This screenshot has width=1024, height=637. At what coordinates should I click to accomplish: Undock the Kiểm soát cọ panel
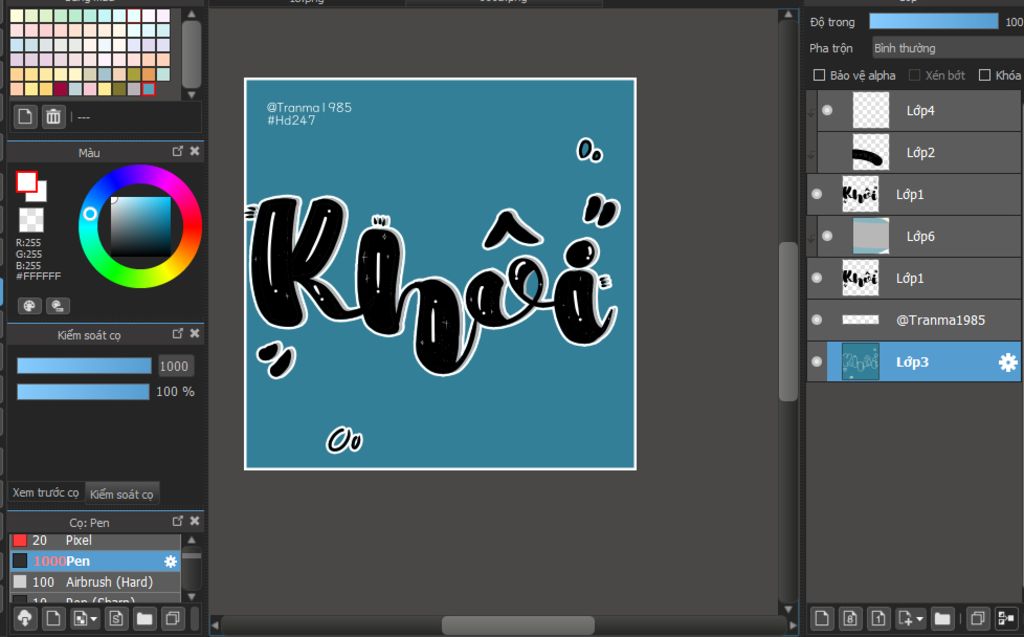(x=178, y=334)
